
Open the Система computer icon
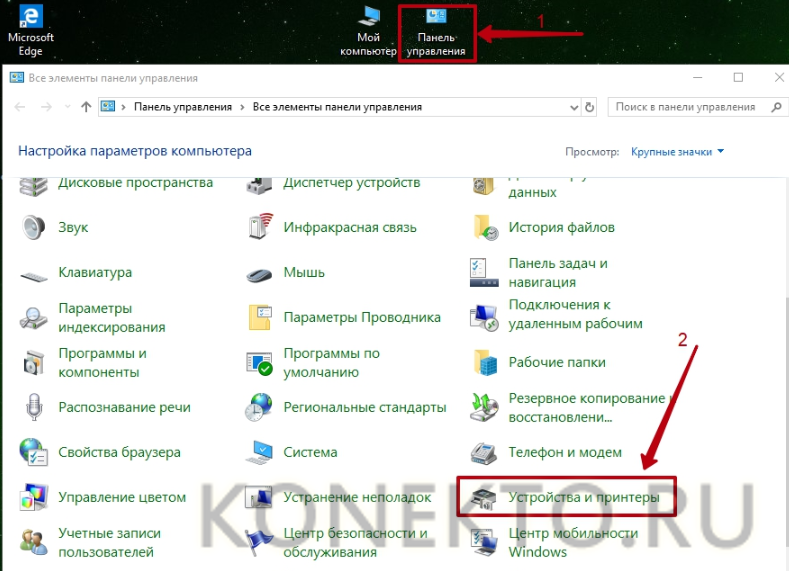tap(260, 452)
